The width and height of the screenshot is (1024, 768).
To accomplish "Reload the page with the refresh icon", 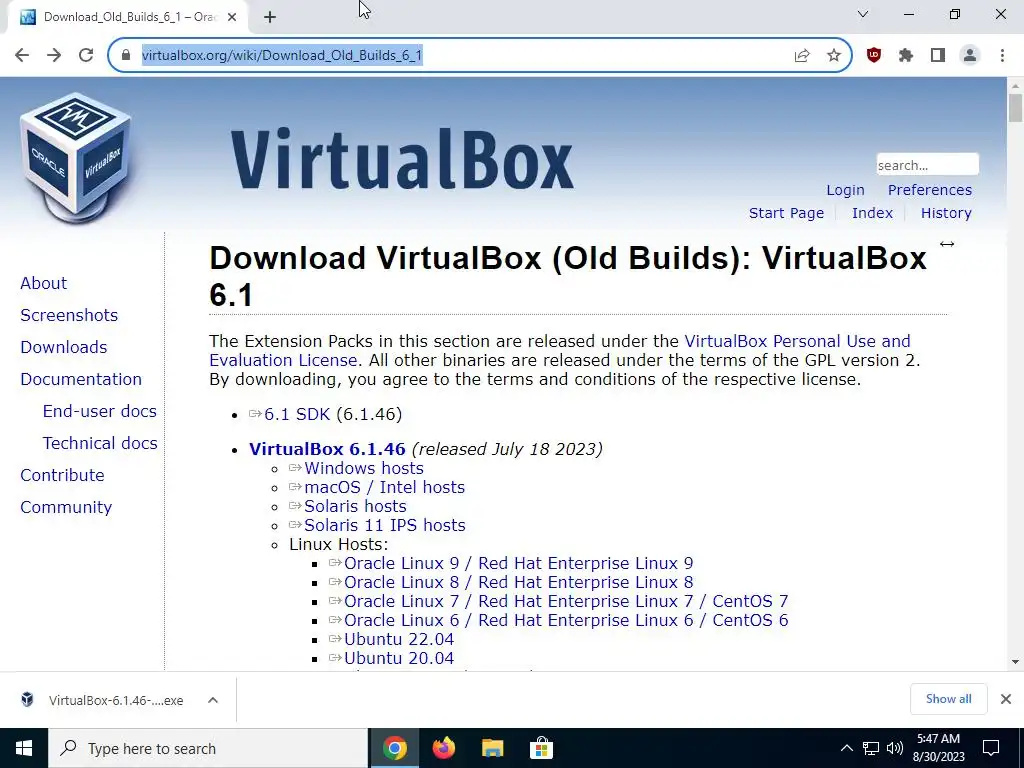I will [86, 55].
